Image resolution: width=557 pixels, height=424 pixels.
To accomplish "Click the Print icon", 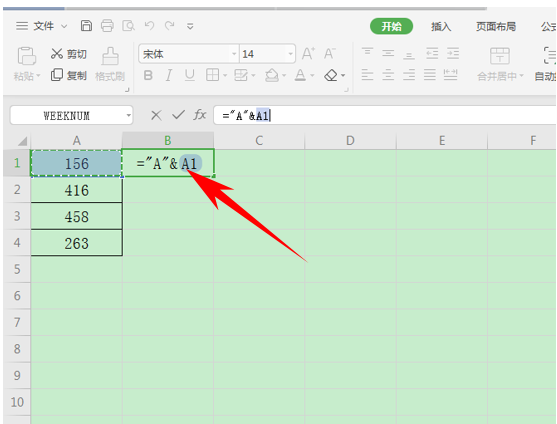I will coord(107,26).
